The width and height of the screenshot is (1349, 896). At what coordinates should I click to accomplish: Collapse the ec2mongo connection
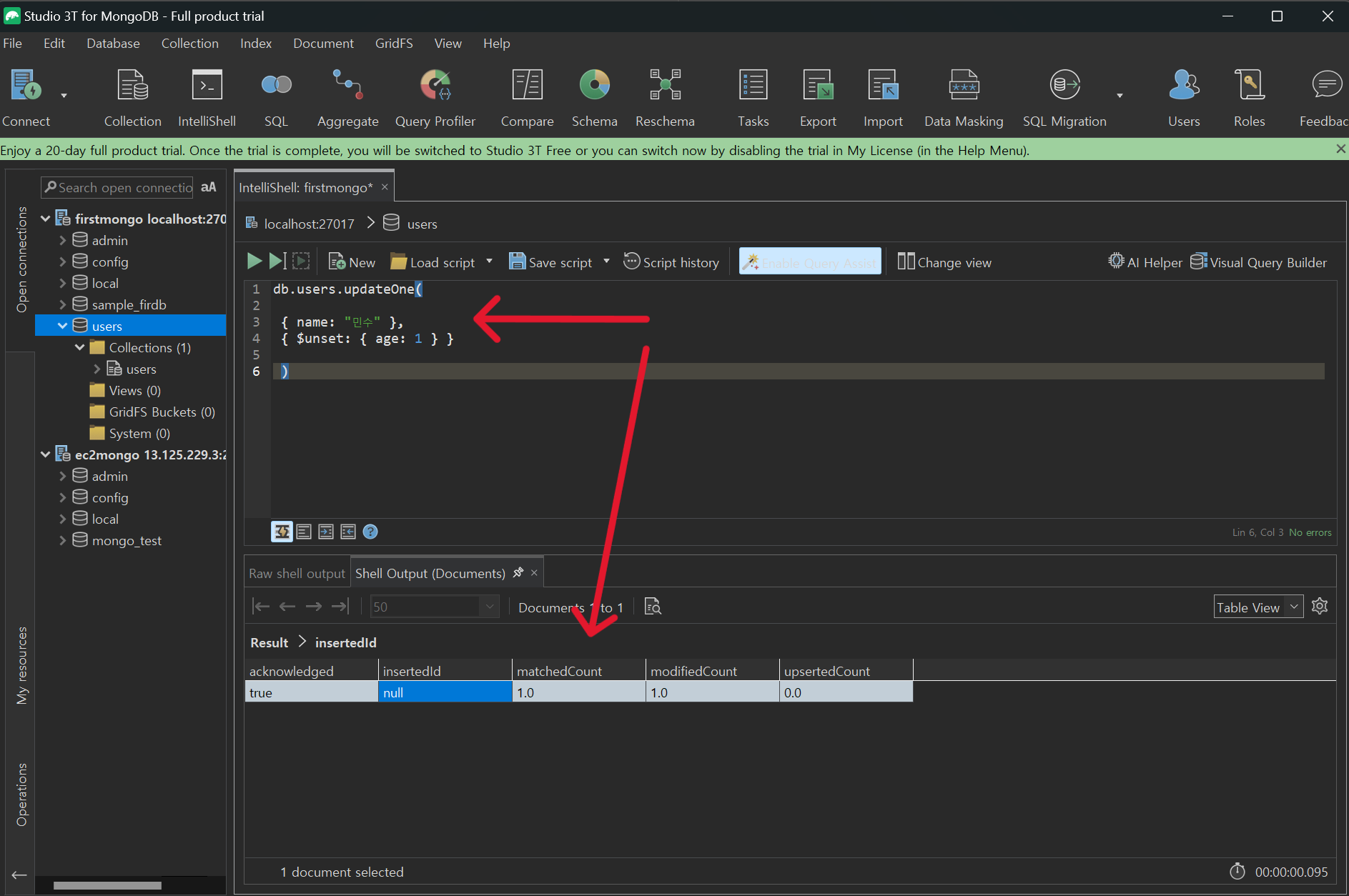pos(46,454)
